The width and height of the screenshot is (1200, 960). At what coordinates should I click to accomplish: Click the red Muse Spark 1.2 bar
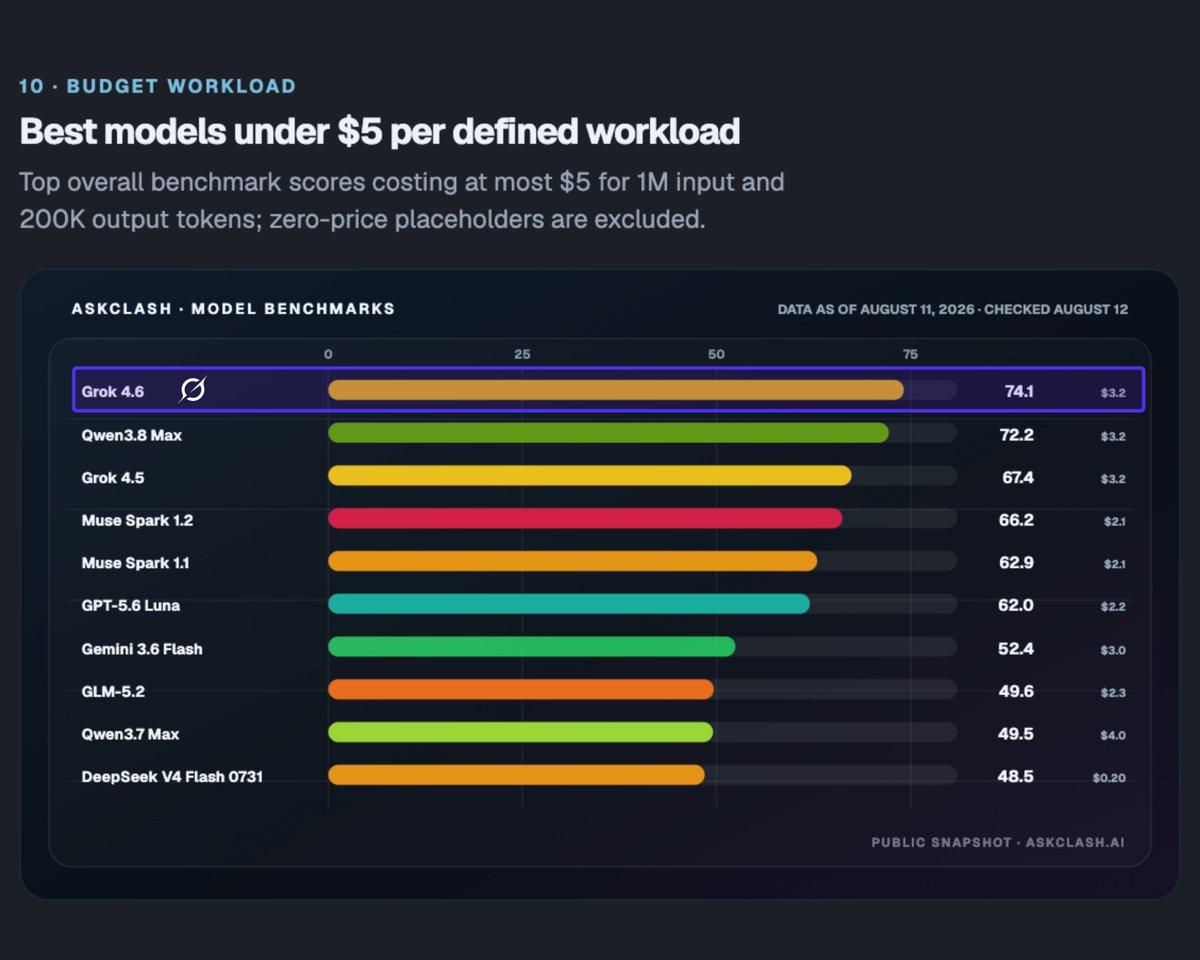585,518
